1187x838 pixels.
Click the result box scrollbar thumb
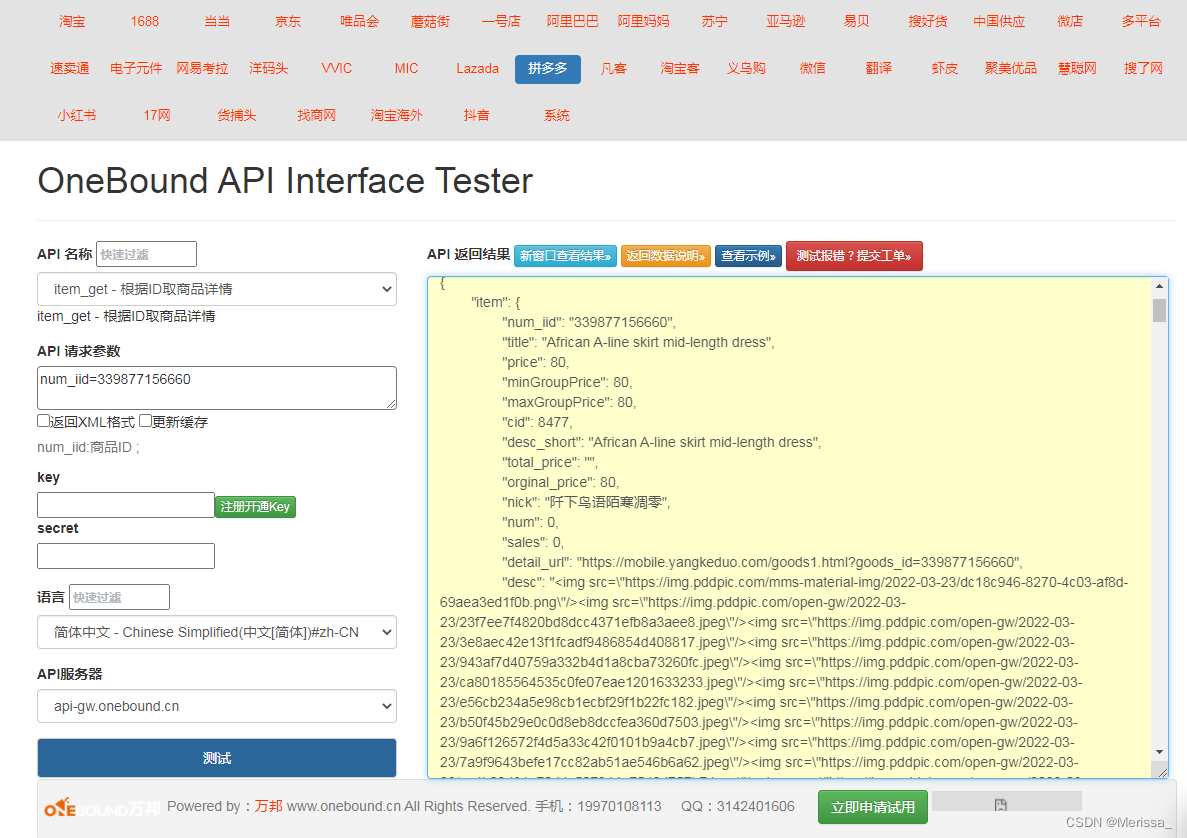pos(1159,310)
